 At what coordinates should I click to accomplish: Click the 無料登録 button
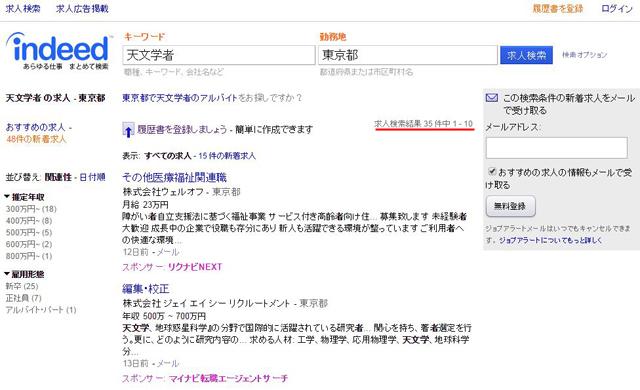tap(510, 206)
